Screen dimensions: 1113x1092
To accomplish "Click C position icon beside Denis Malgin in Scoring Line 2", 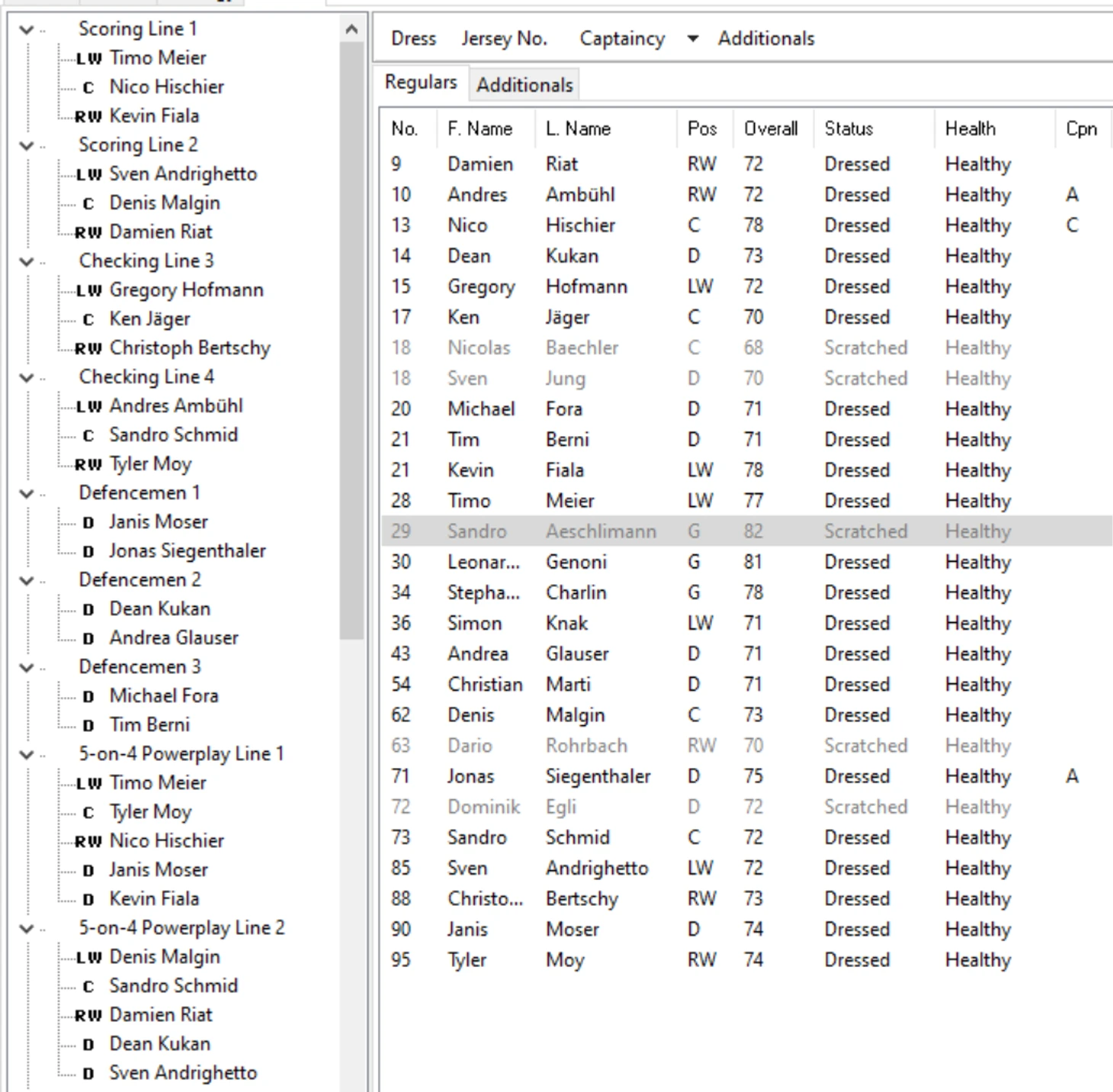I will click(88, 204).
